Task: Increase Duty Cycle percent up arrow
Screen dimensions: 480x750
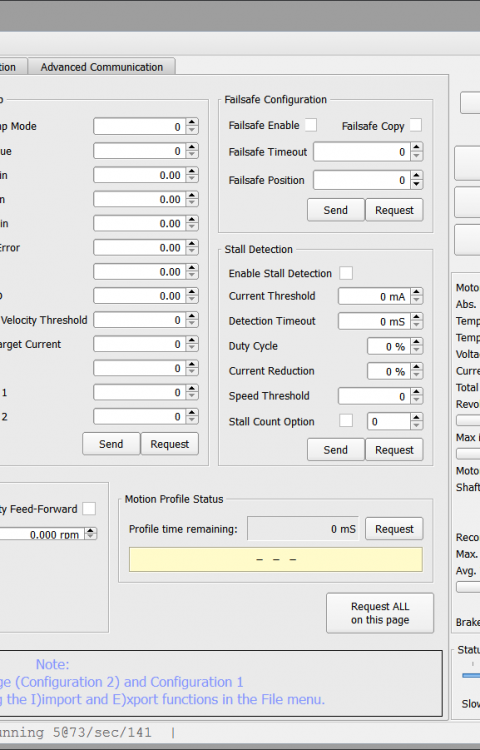Action: click(416, 342)
